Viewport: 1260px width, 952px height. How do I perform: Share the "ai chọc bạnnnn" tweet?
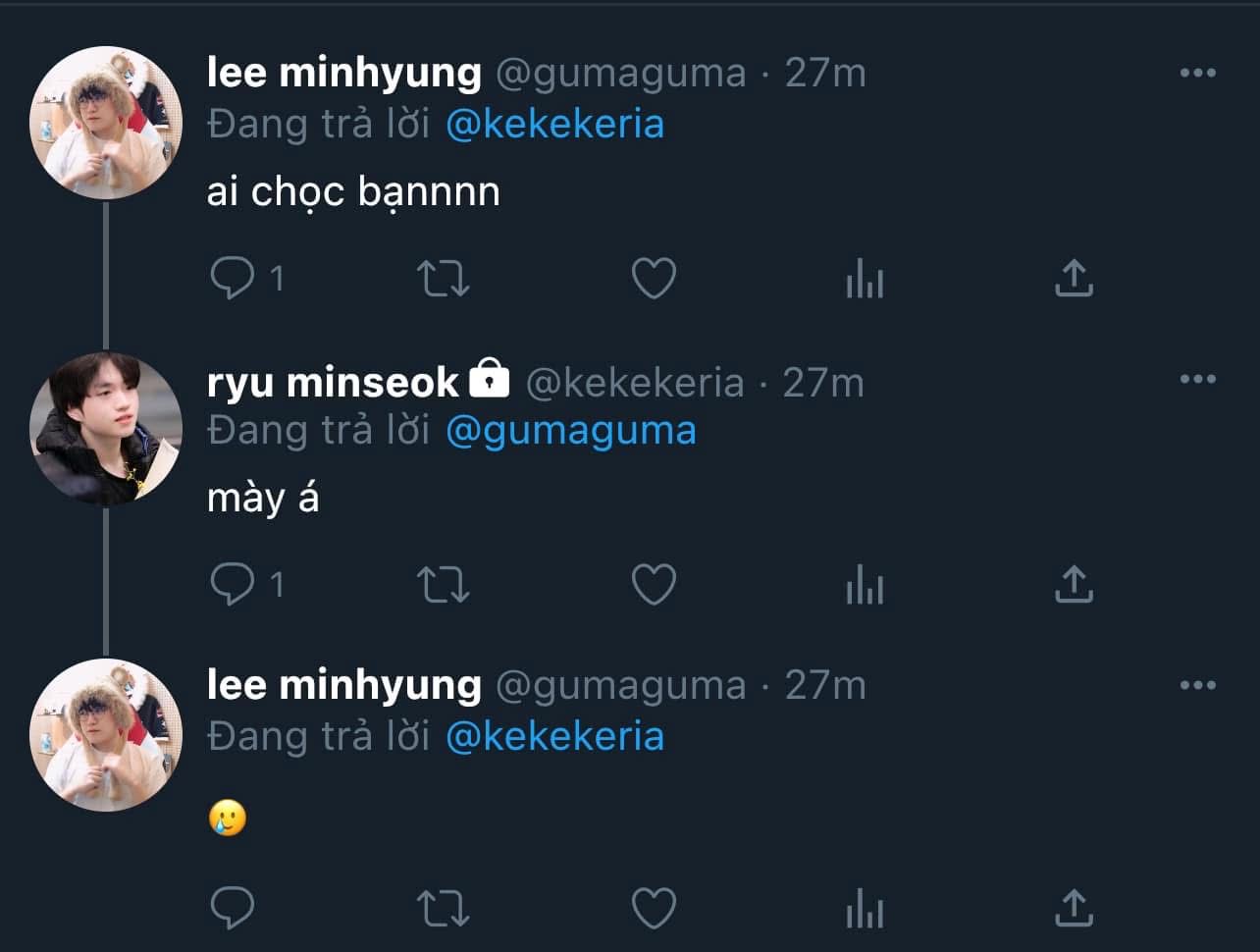pos(1074,279)
